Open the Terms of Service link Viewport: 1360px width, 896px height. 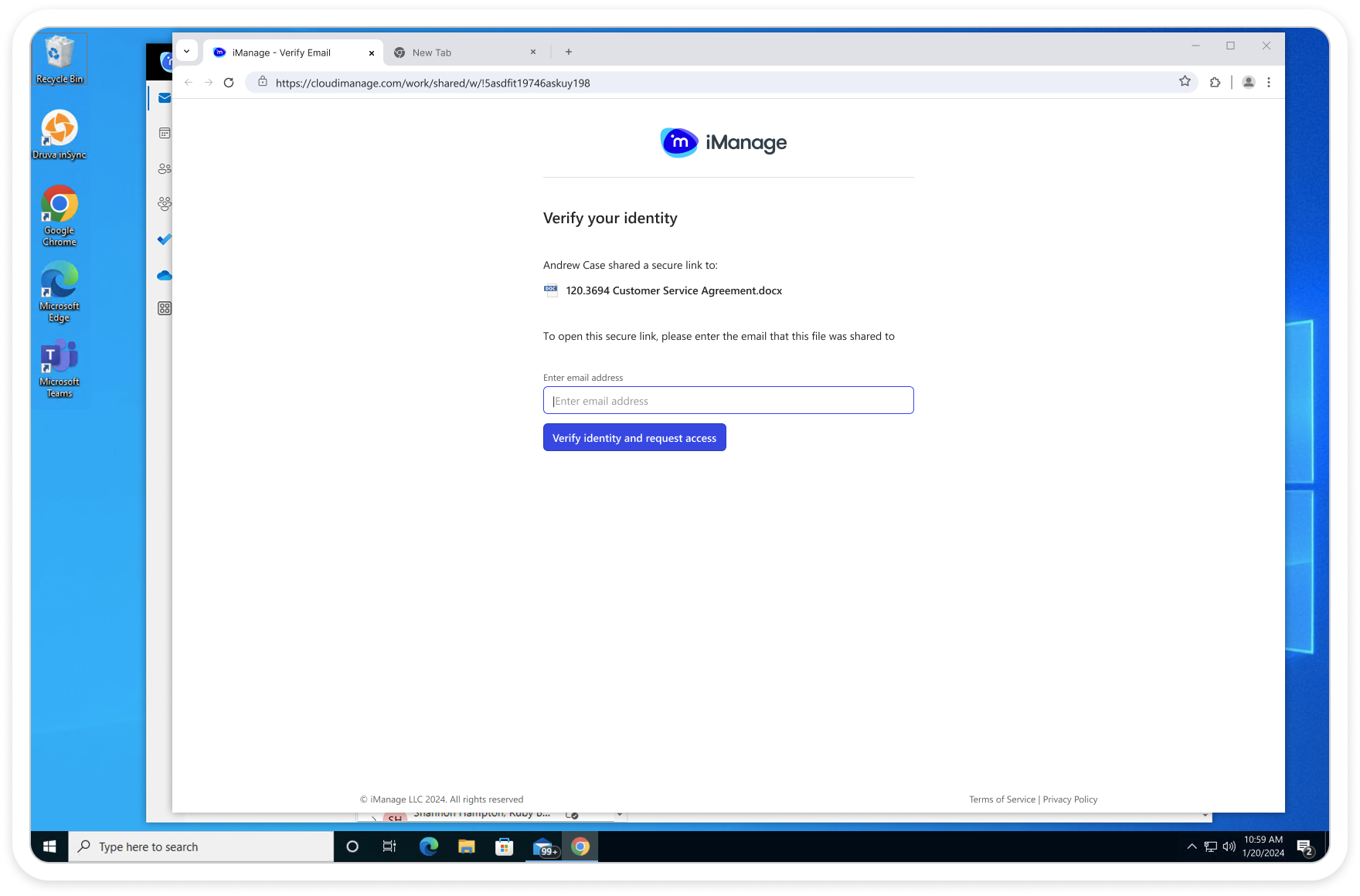click(1002, 799)
